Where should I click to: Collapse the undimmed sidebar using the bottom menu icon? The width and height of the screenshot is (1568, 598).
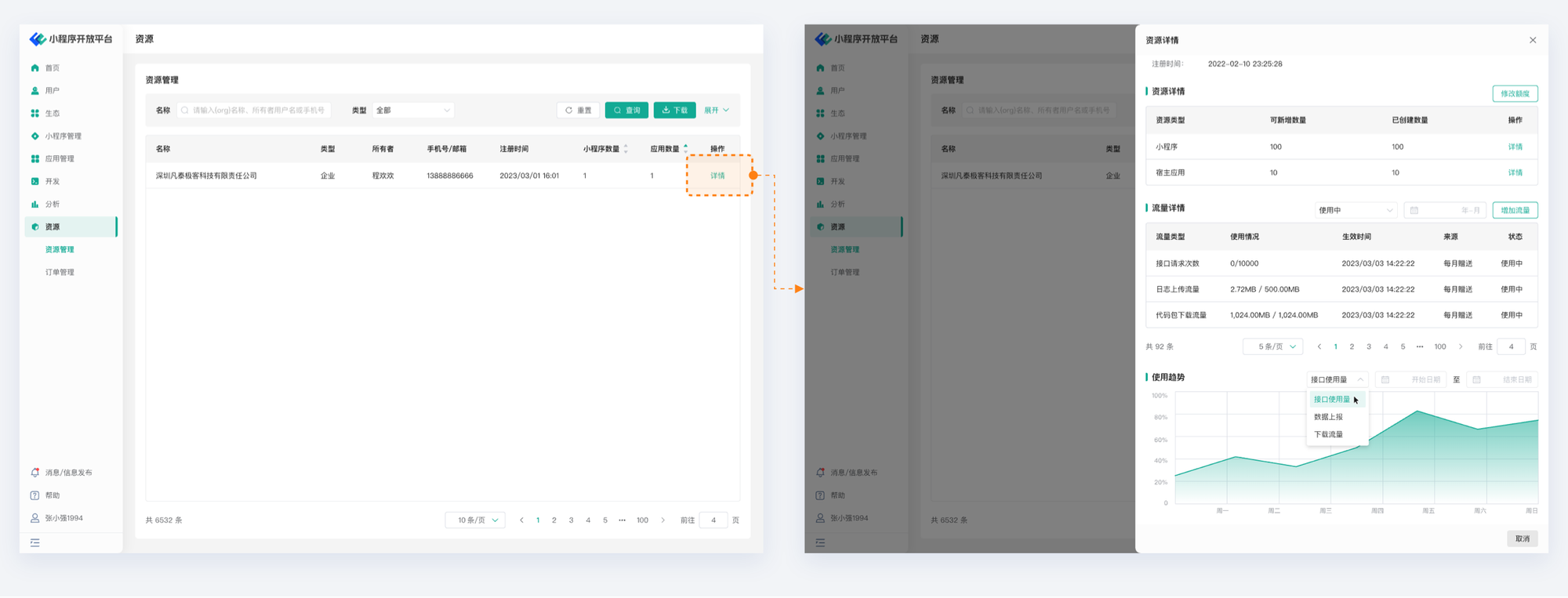[x=34, y=542]
